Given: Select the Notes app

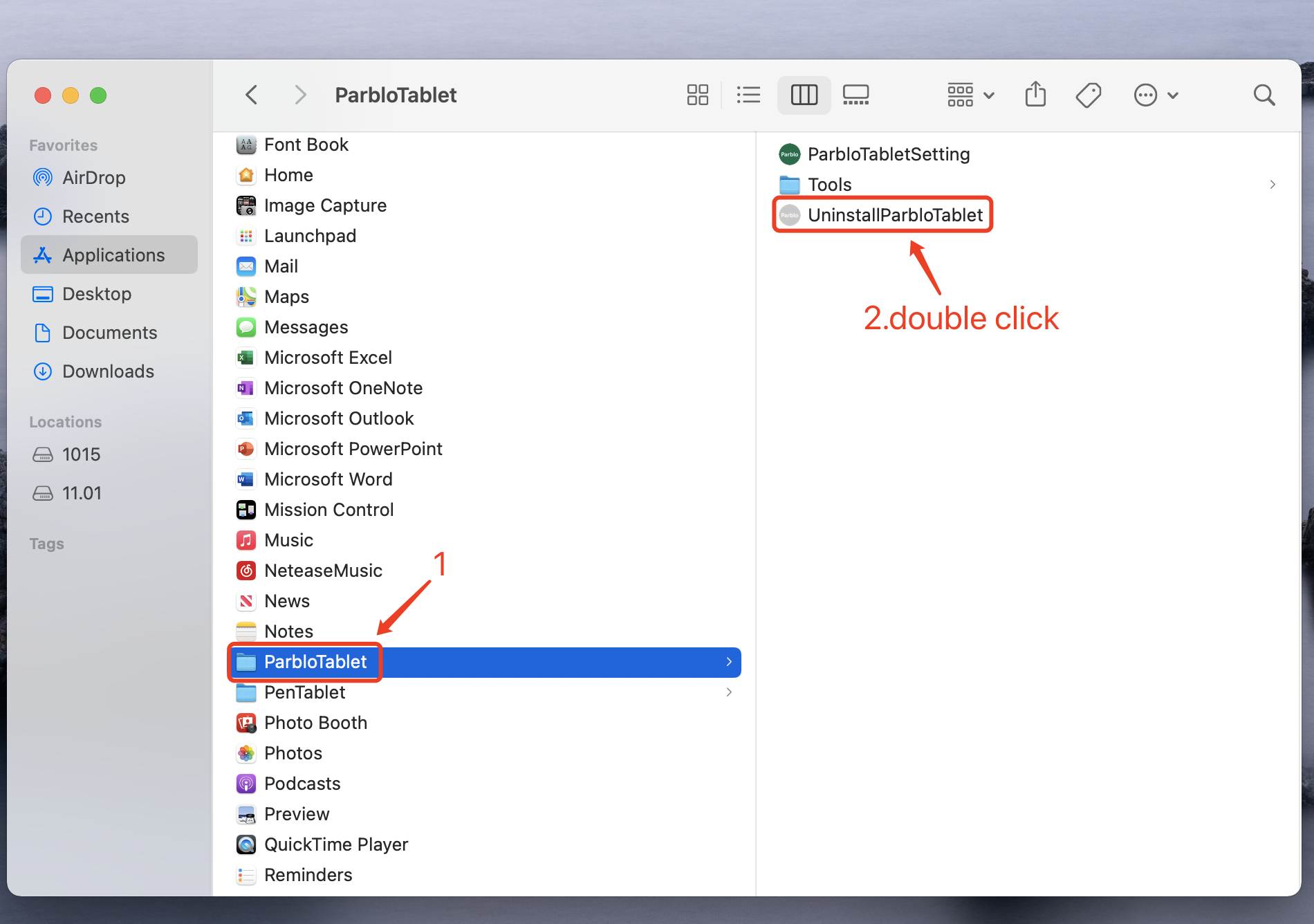Looking at the screenshot, I should 485,631.
